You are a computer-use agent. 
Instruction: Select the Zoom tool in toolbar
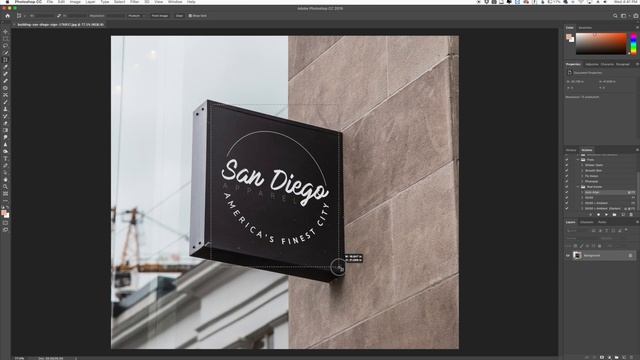[x=5, y=187]
